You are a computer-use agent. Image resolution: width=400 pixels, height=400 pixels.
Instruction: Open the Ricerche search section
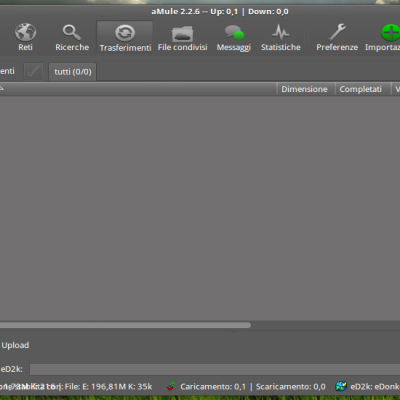click(x=72, y=37)
